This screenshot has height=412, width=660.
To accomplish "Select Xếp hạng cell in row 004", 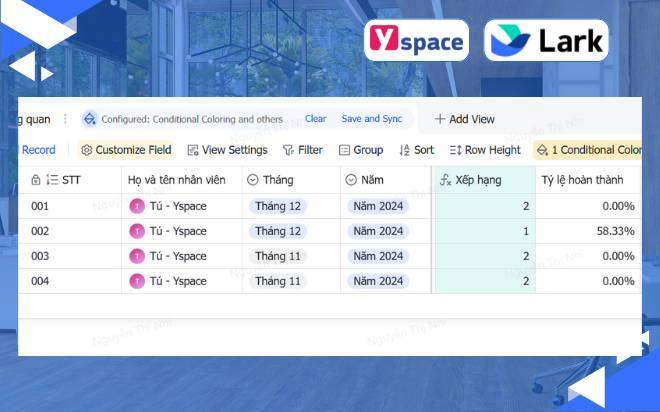I will click(485, 281).
